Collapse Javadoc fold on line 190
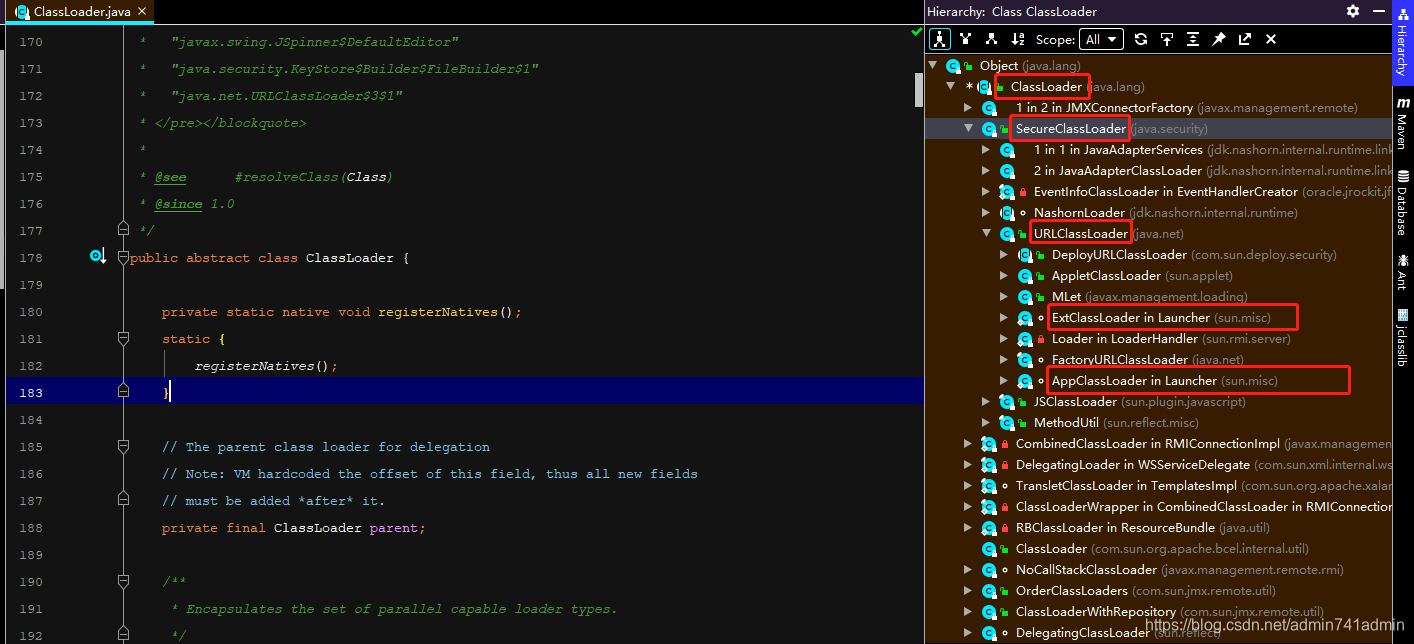 pyautogui.click(x=123, y=582)
